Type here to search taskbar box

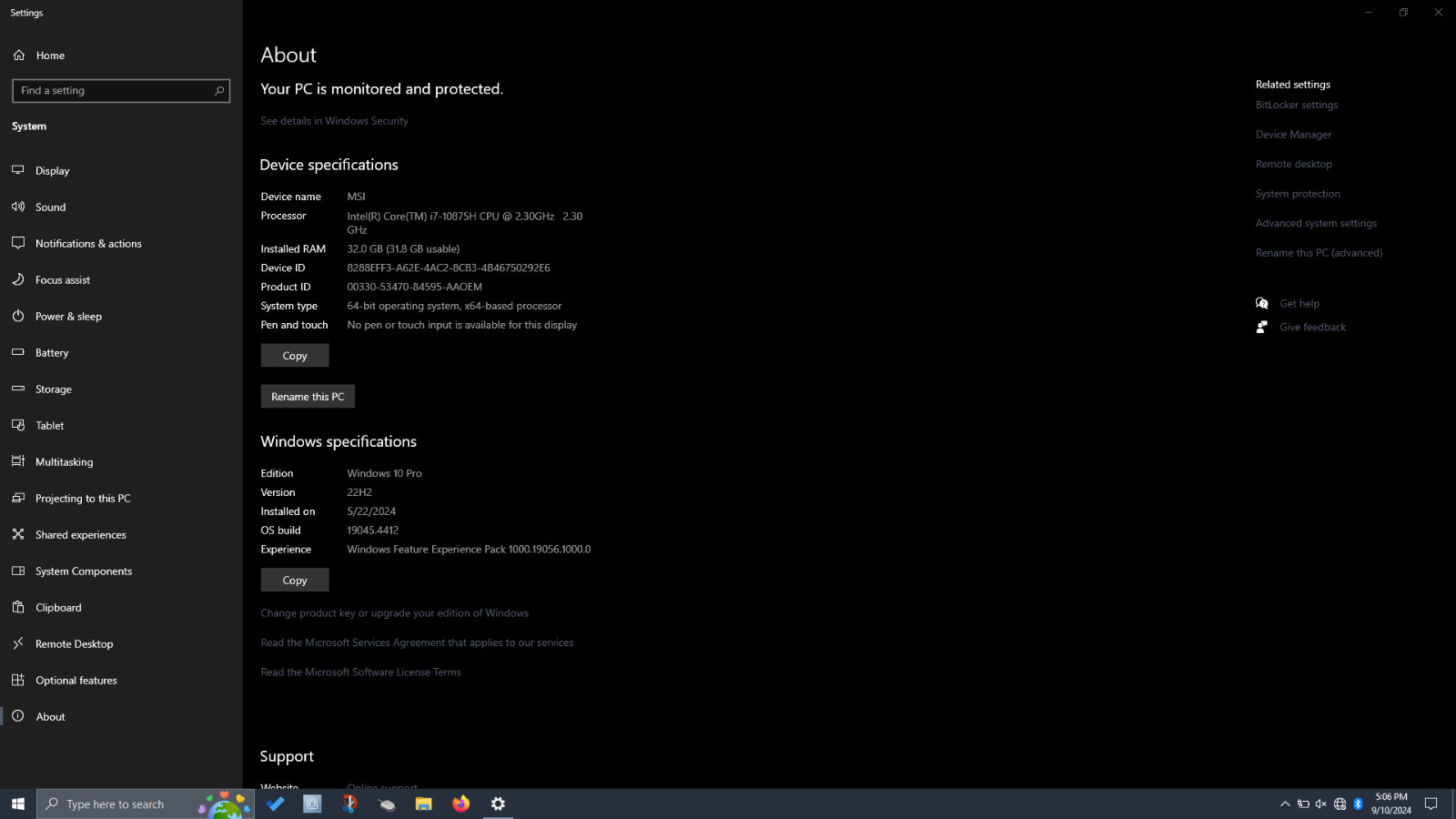[x=146, y=804]
